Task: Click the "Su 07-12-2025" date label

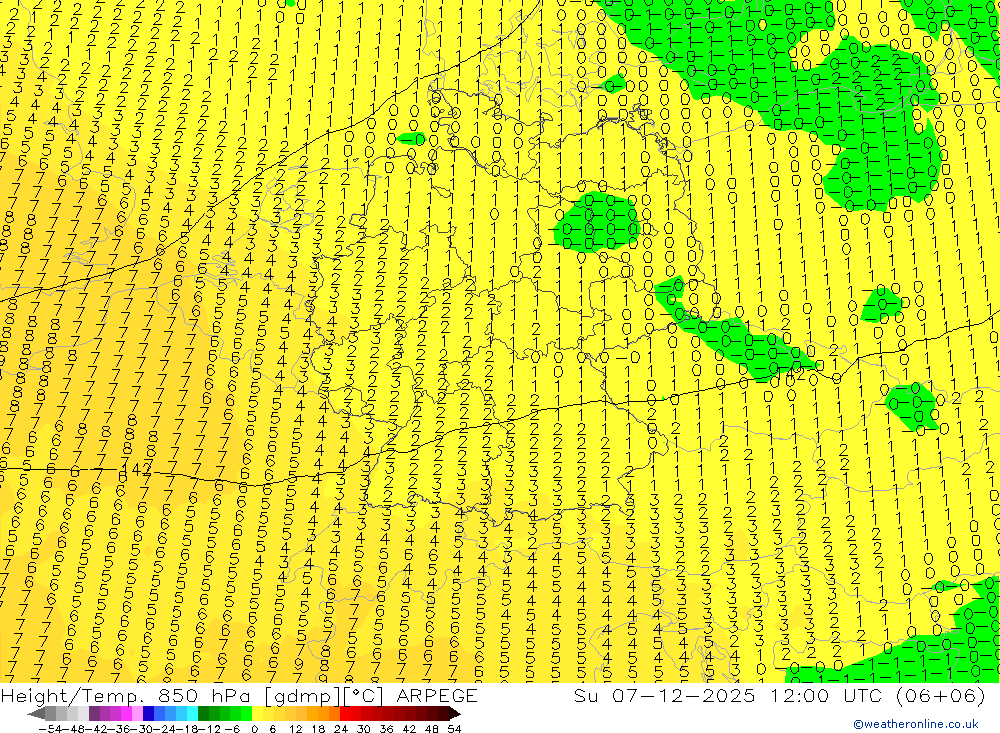Action: pyautogui.click(x=664, y=695)
